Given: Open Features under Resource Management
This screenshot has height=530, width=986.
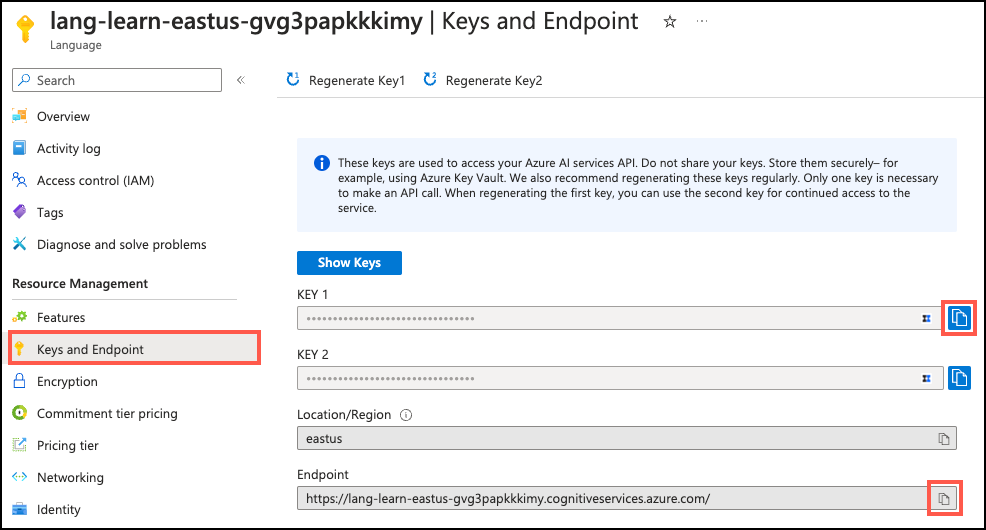Looking at the screenshot, I should click(61, 317).
